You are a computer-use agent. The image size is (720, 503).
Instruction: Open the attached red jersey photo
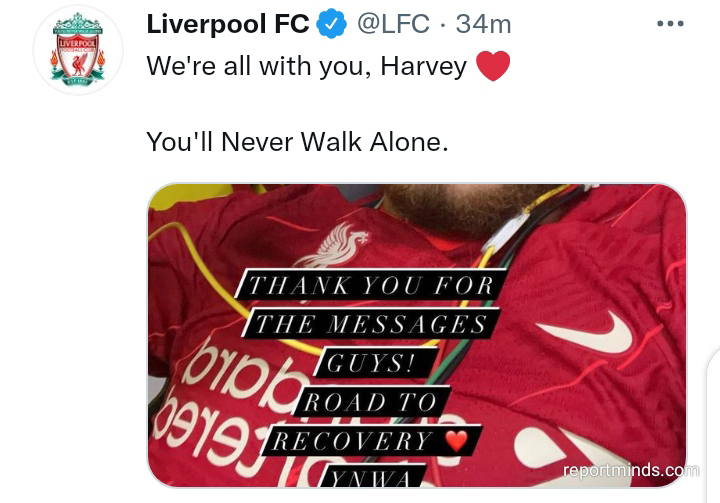[417, 335]
